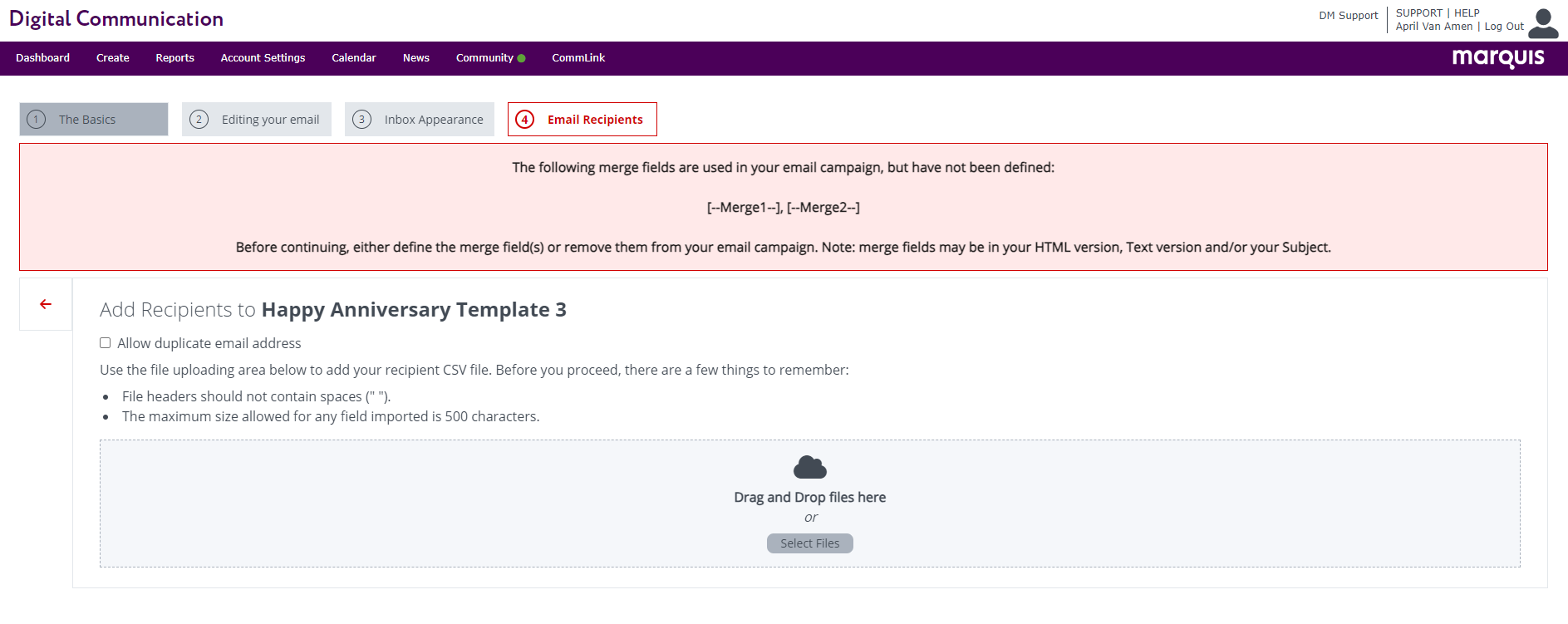Click the HELP link at top
Viewport: 1568px width, 624px height.
(1467, 13)
